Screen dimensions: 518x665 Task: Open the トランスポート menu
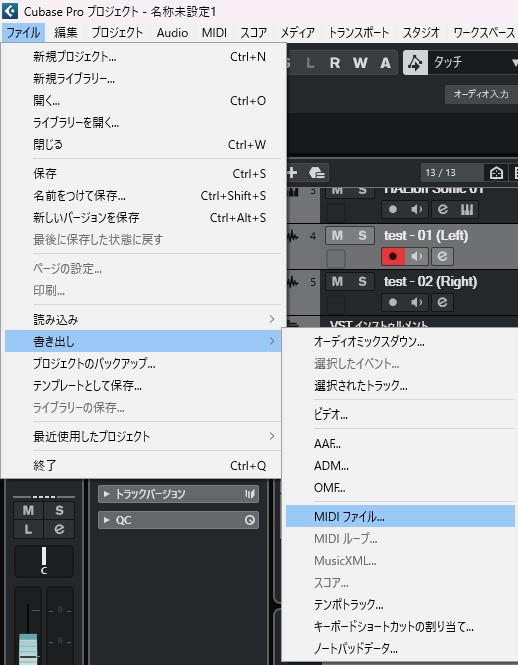[359, 33]
